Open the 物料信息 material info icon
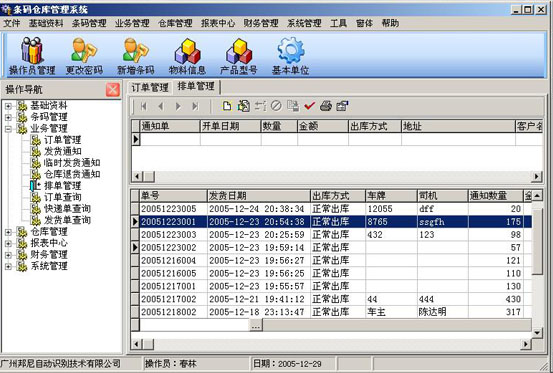553x373 pixels. point(187,56)
